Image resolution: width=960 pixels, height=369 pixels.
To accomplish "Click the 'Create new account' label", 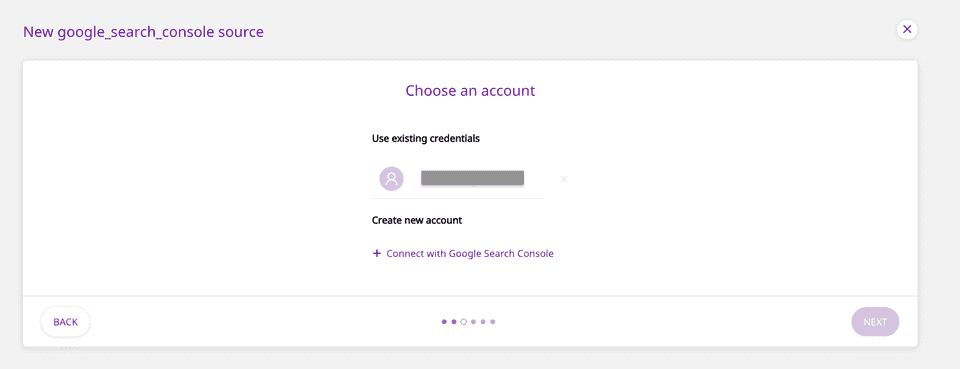I will (x=417, y=220).
